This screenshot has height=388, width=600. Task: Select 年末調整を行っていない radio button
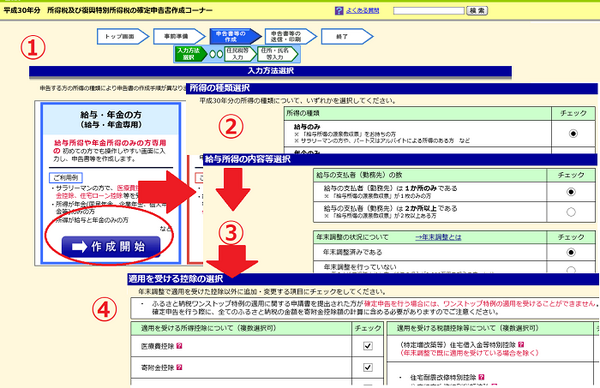pos(571,269)
